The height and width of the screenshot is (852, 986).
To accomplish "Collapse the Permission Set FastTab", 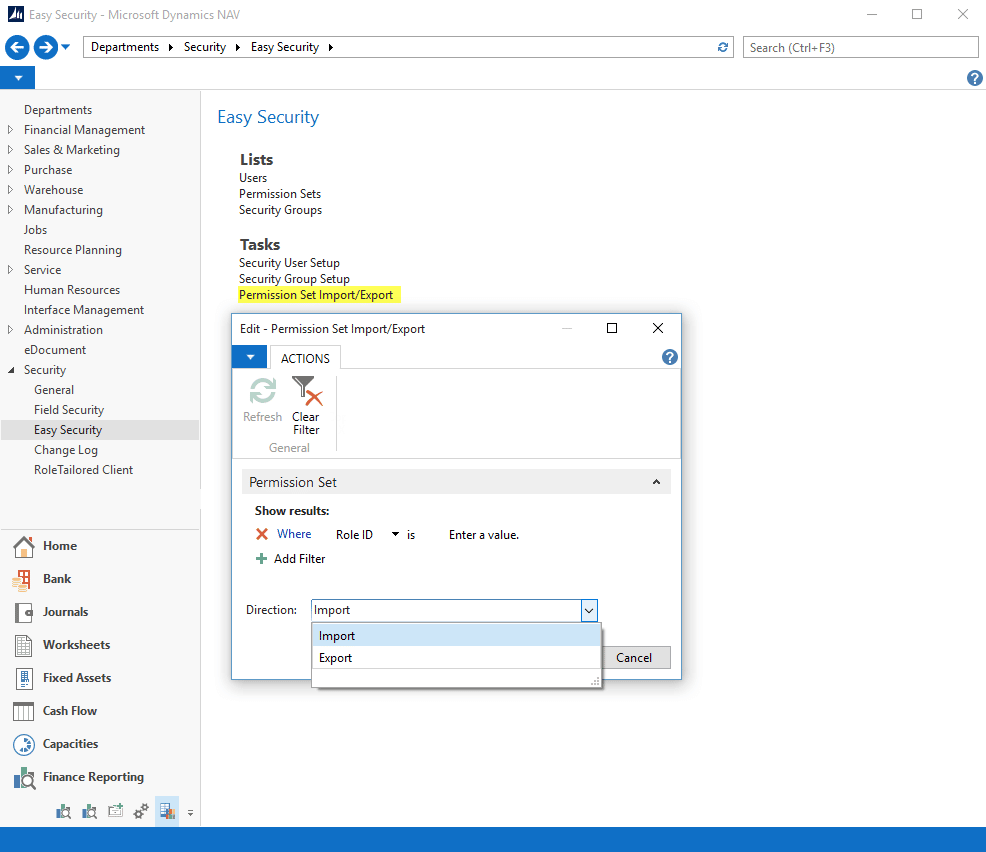I will coord(656,482).
